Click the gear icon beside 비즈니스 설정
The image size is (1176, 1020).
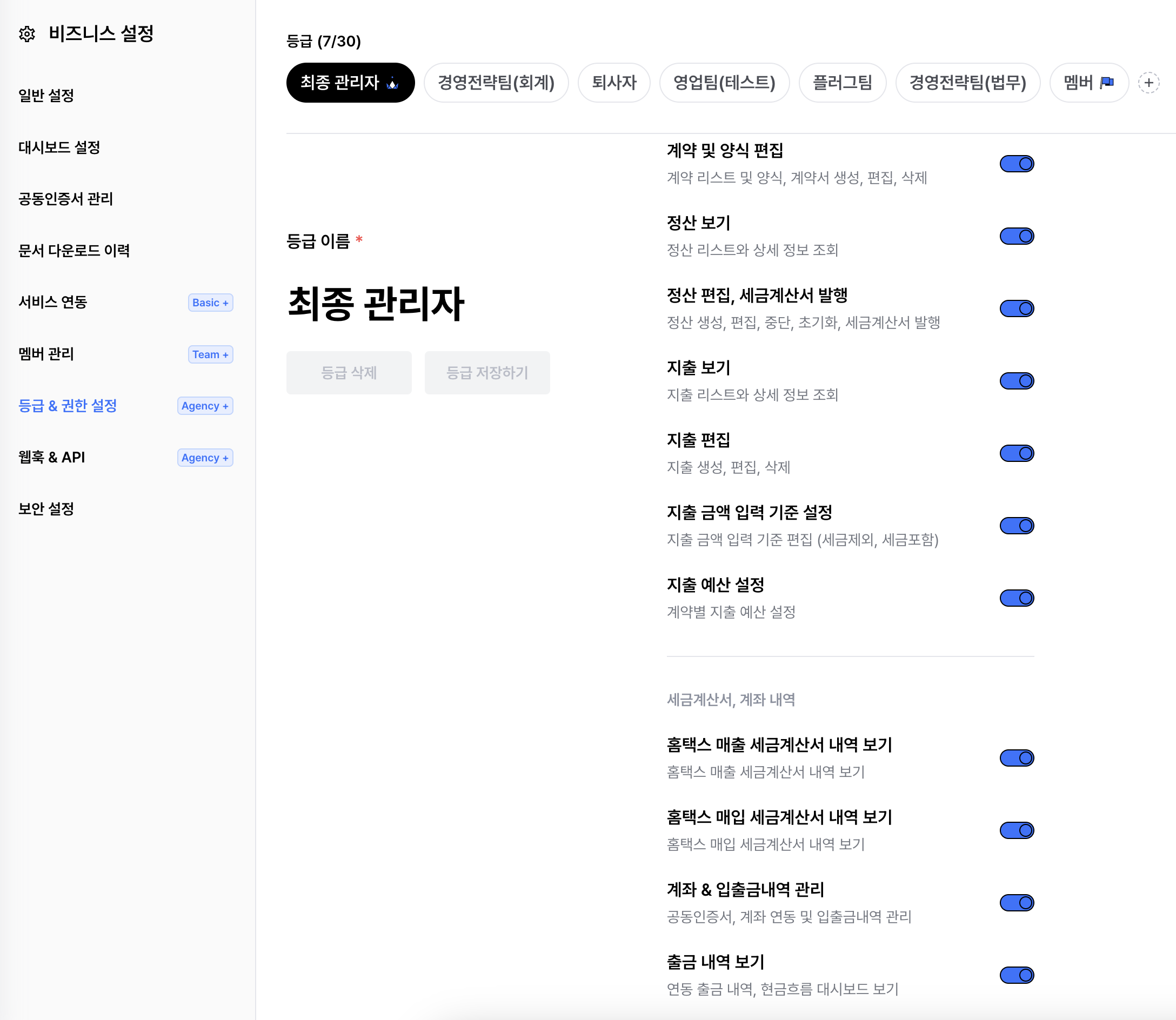27,34
